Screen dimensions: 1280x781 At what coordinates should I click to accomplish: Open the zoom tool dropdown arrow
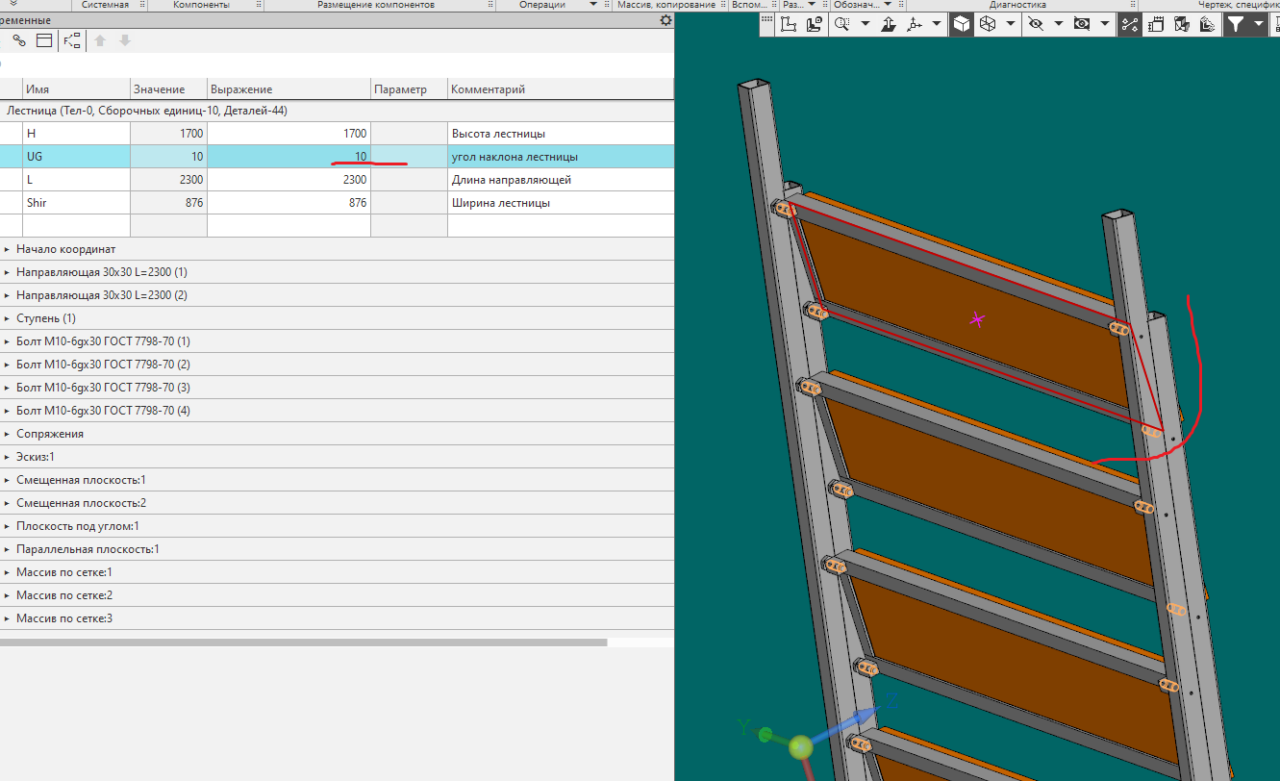pyautogui.click(x=865, y=24)
